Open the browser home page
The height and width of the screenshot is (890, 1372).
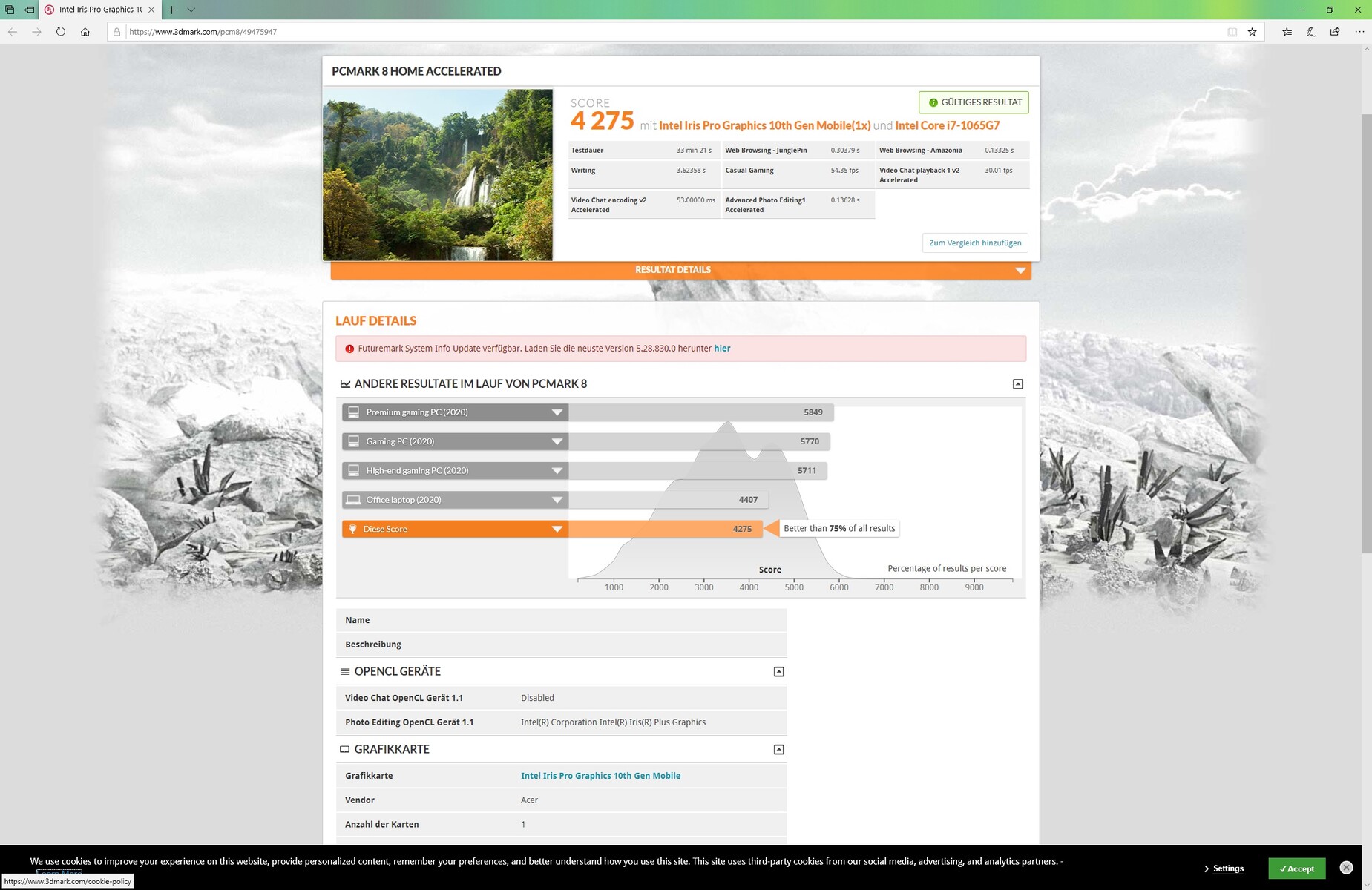[x=85, y=32]
